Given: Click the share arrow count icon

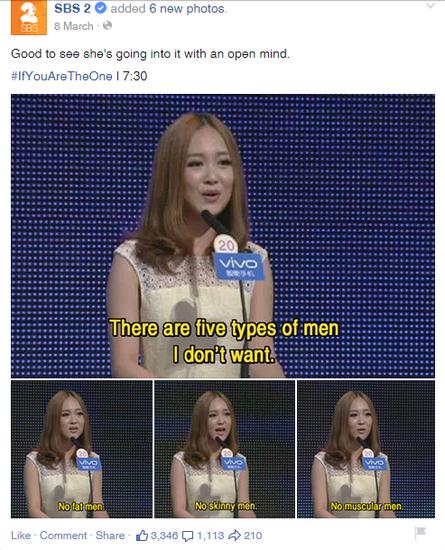Looking at the screenshot, I should (234, 535).
